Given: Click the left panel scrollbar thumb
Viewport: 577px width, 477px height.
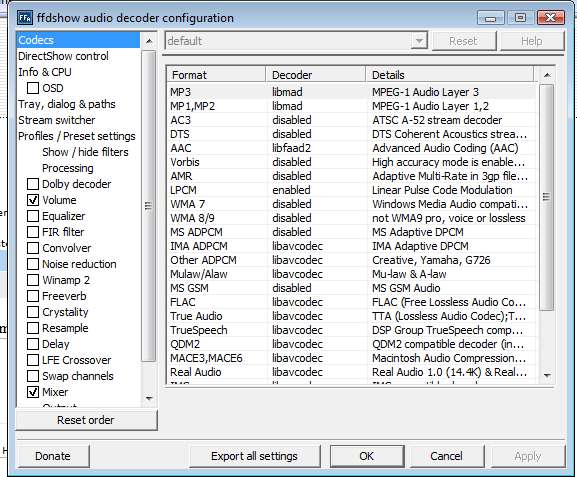Looking at the screenshot, I should [149, 206].
